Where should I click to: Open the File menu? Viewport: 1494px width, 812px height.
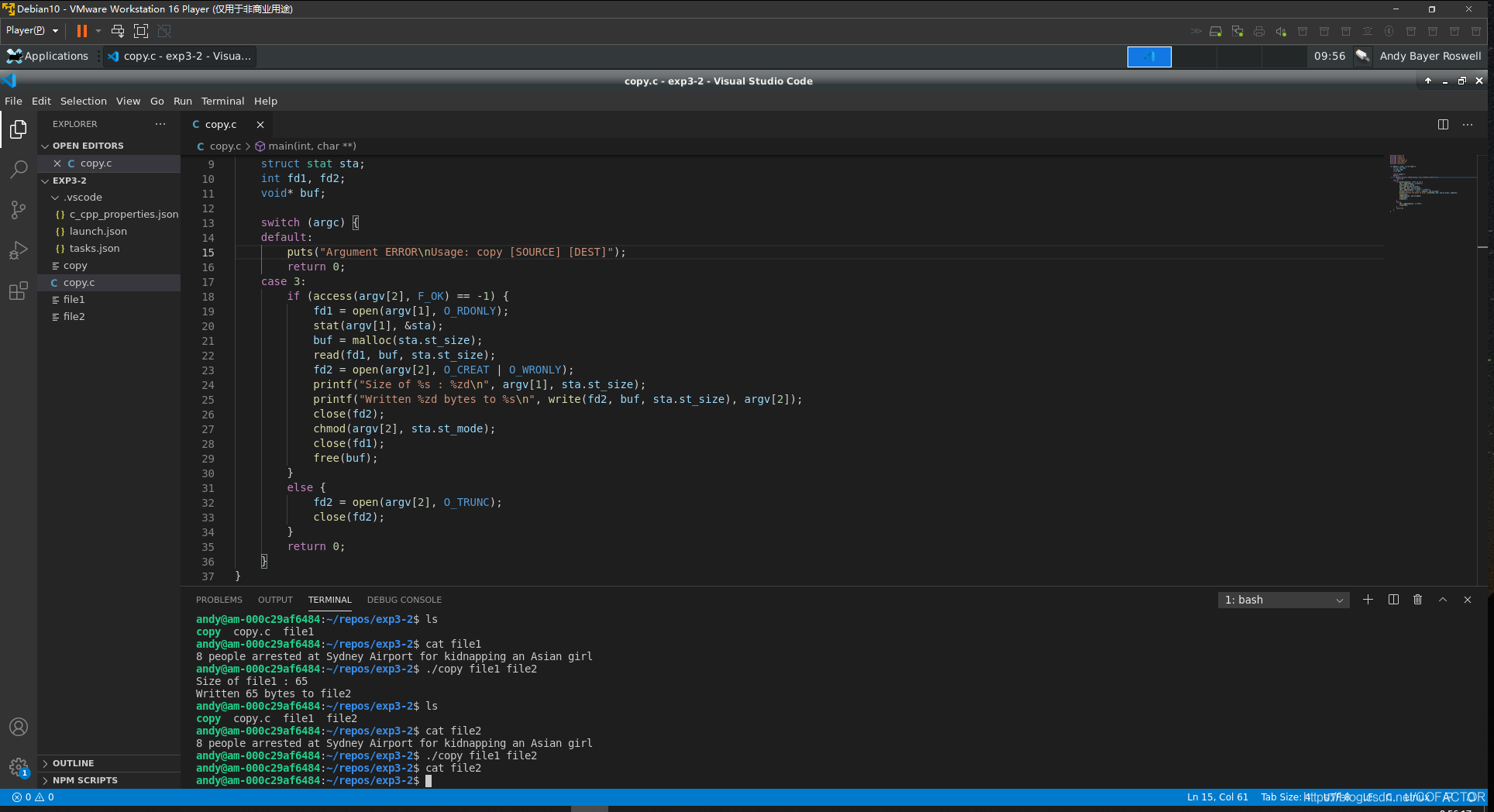pyautogui.click(x=13, y=101)
